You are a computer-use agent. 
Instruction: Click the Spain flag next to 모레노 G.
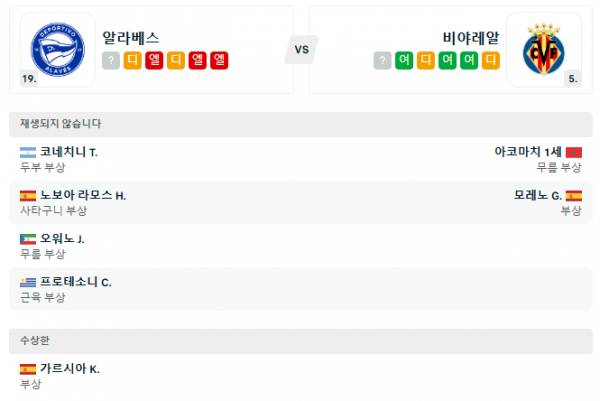(x=574, y=196)
